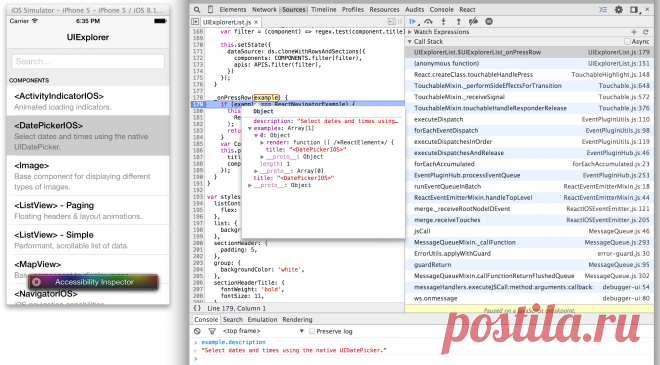Expand the render function node
Screen dimensions: 660x365
(x=262, y=143)
